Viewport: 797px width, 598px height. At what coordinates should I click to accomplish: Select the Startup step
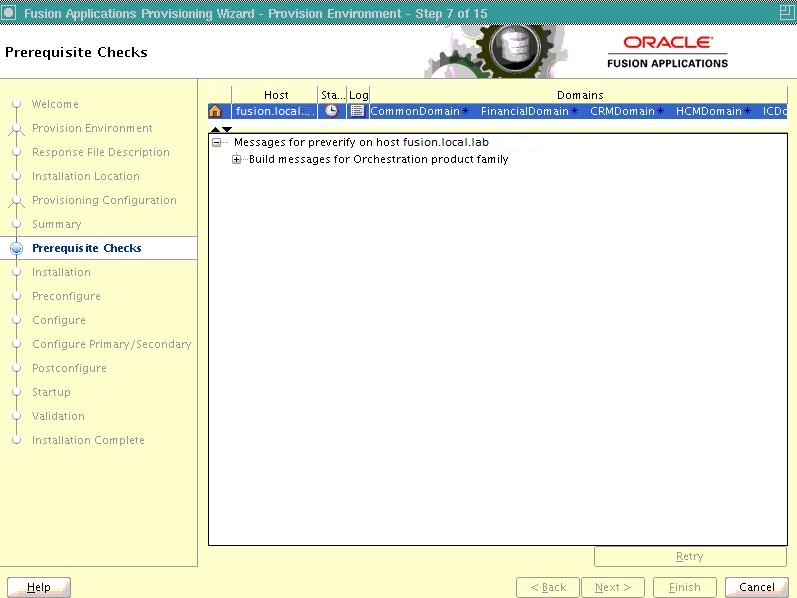[x=51, y=392]
